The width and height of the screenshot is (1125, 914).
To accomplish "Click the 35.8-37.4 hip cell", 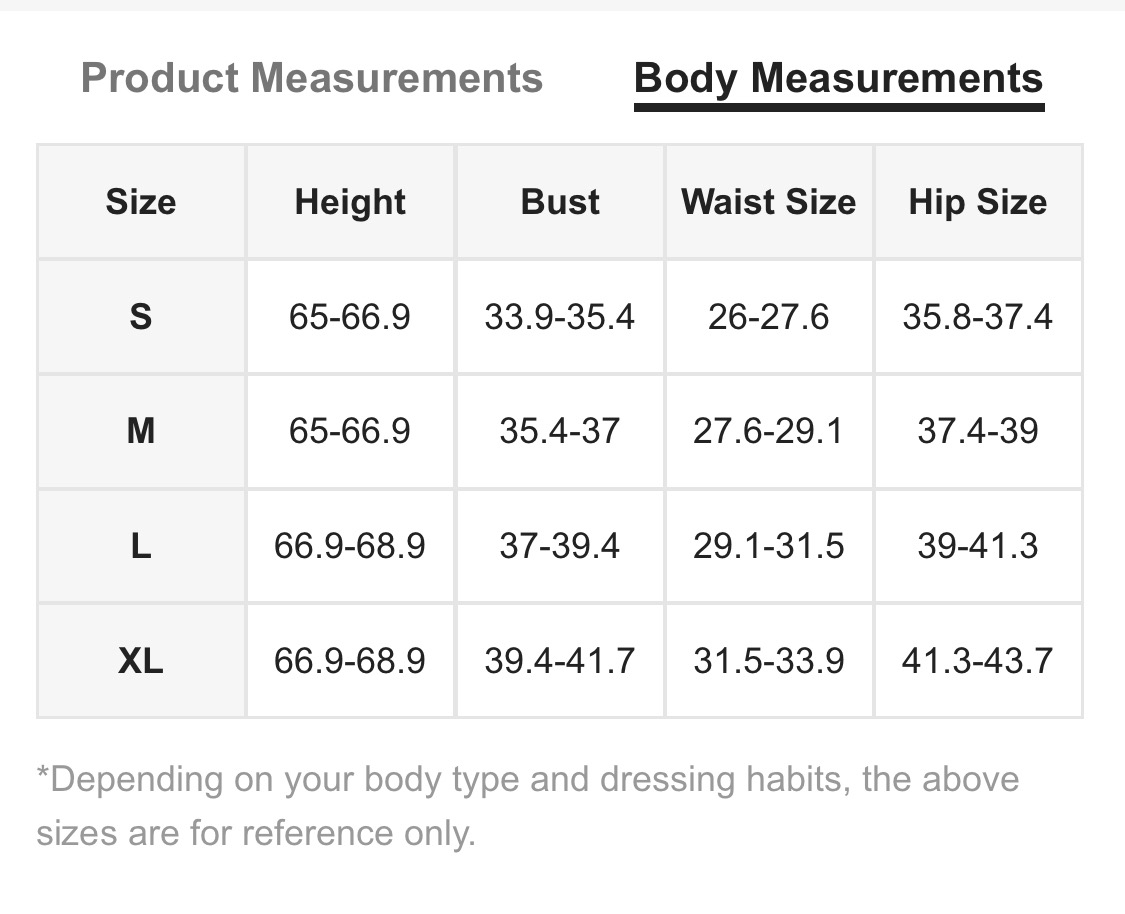I will (x=977, y=317).
